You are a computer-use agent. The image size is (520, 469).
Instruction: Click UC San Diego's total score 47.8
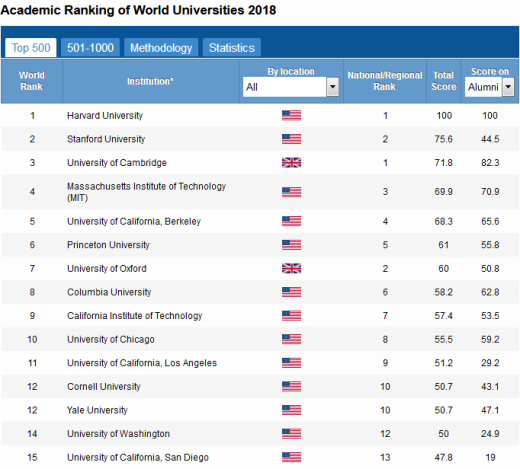[444, 457]
